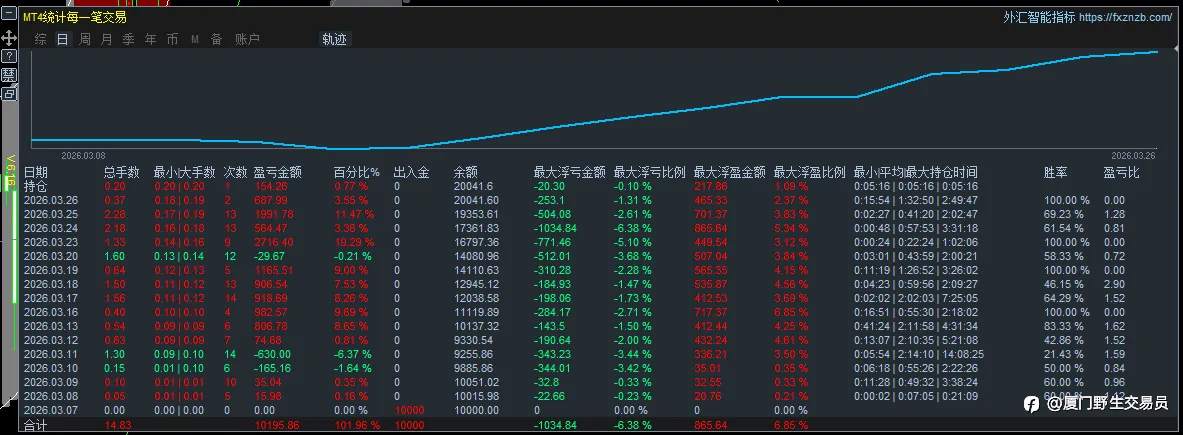Click the 最大浮亏金额 column header
The image size is (1183, 435).
[570, 173]
